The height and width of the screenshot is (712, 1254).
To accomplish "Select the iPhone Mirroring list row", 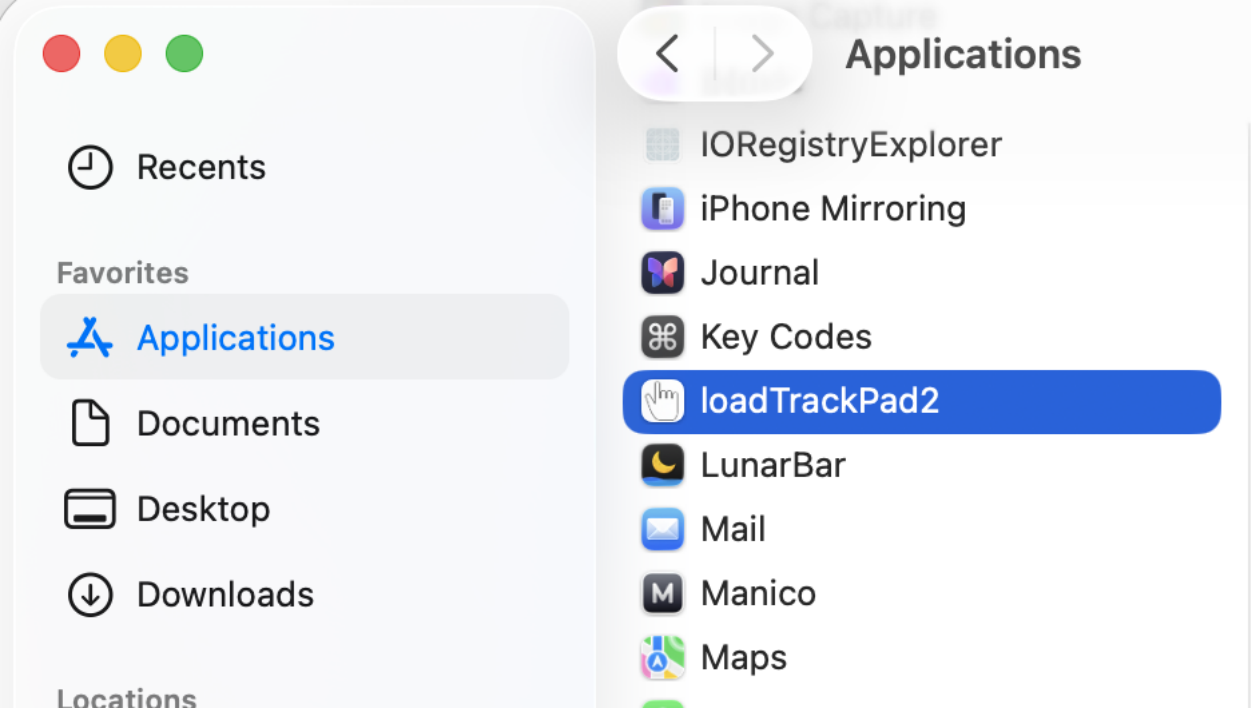I will click(x=922, y=209).
